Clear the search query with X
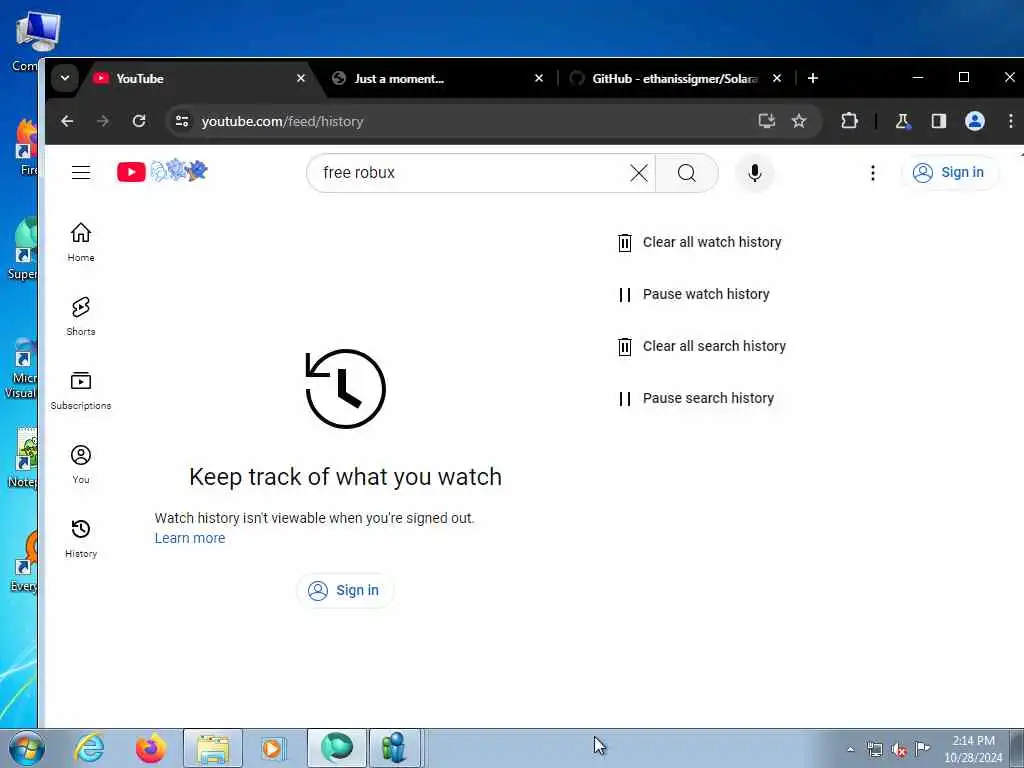1024x768 pixels. (x=639, y=172)
